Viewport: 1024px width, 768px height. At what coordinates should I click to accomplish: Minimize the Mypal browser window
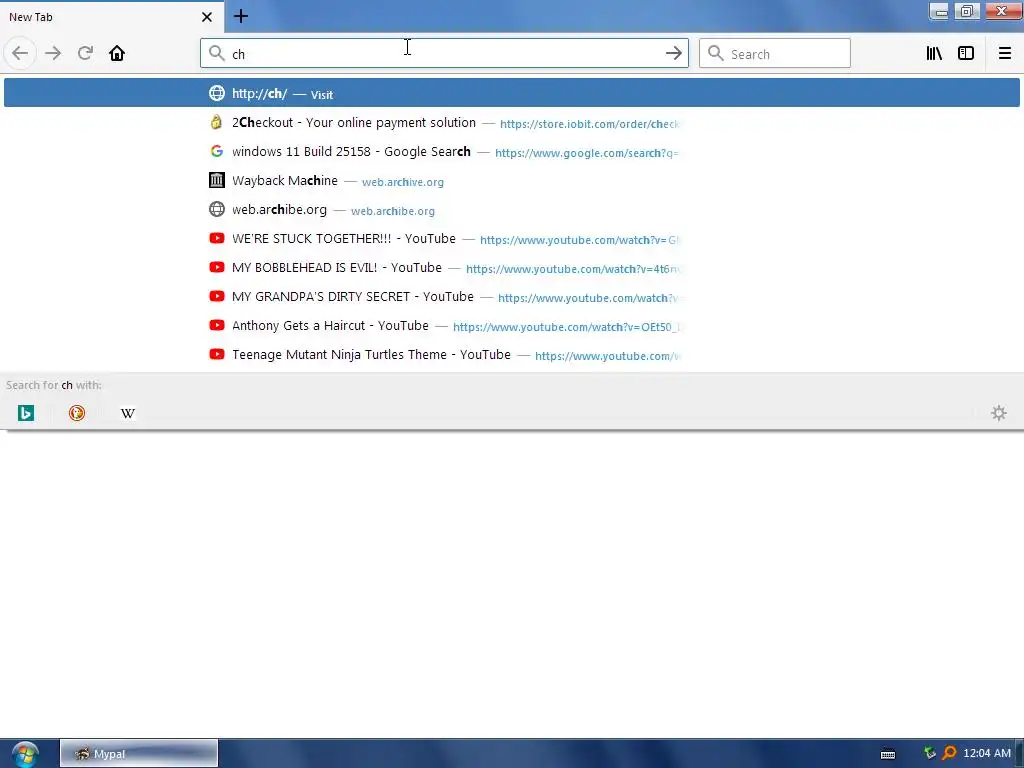[940, 11]
